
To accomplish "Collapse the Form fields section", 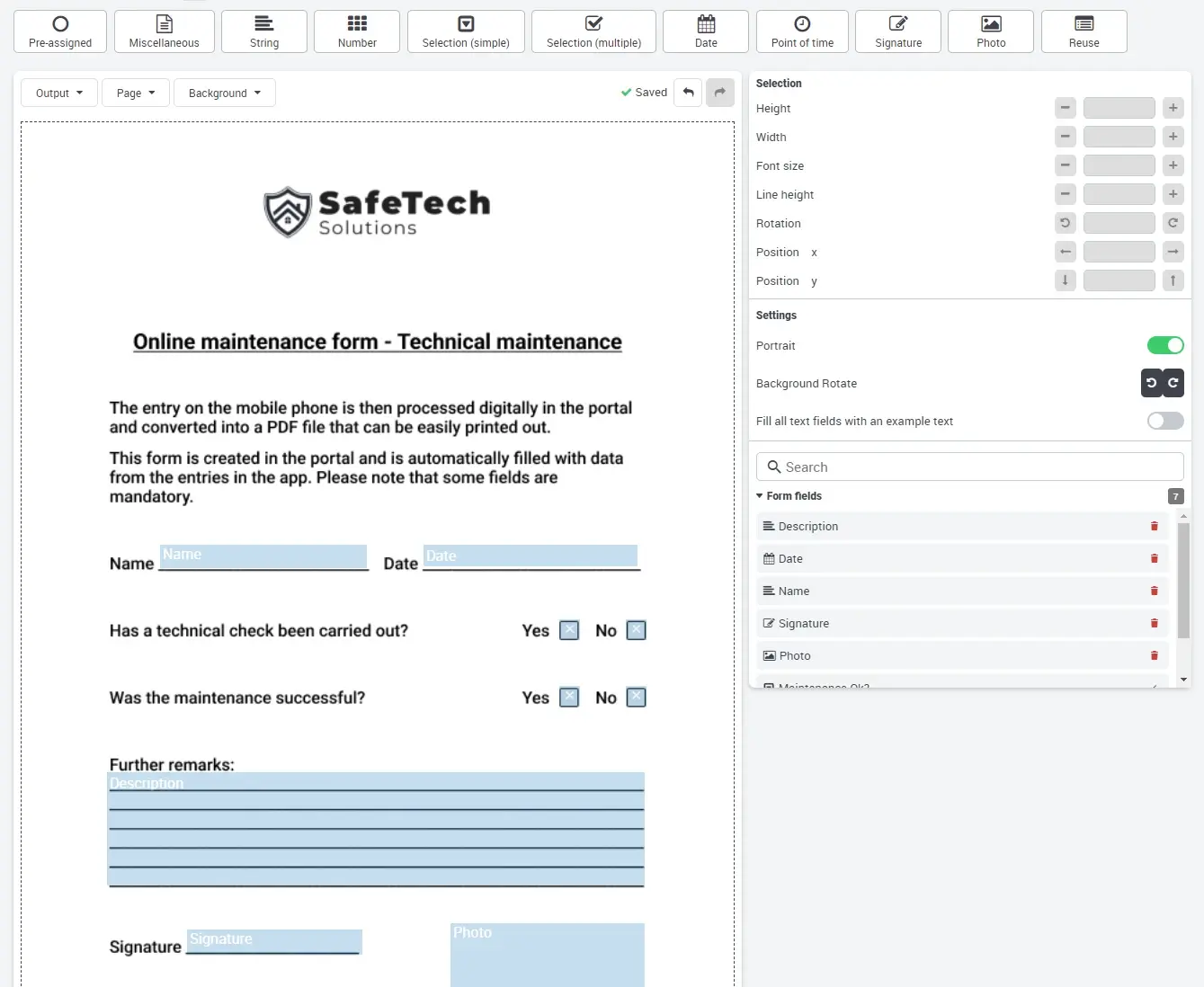I will (x=759, y=495).
